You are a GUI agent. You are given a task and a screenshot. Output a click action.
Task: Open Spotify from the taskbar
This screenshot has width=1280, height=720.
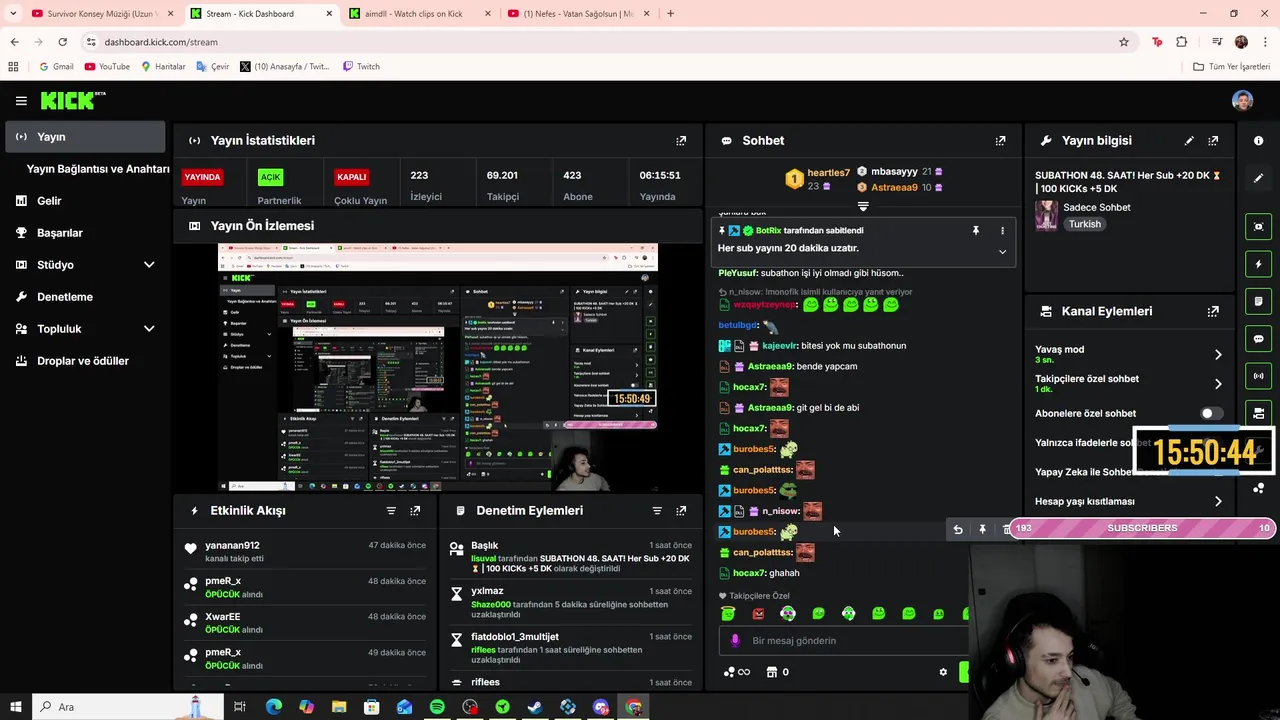pos(437,707)
